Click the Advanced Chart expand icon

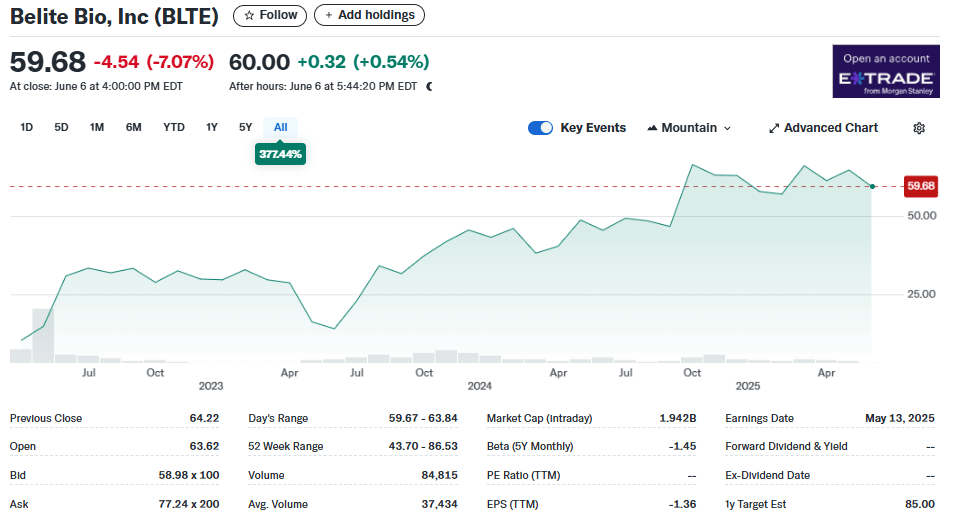tap(773, 128)
